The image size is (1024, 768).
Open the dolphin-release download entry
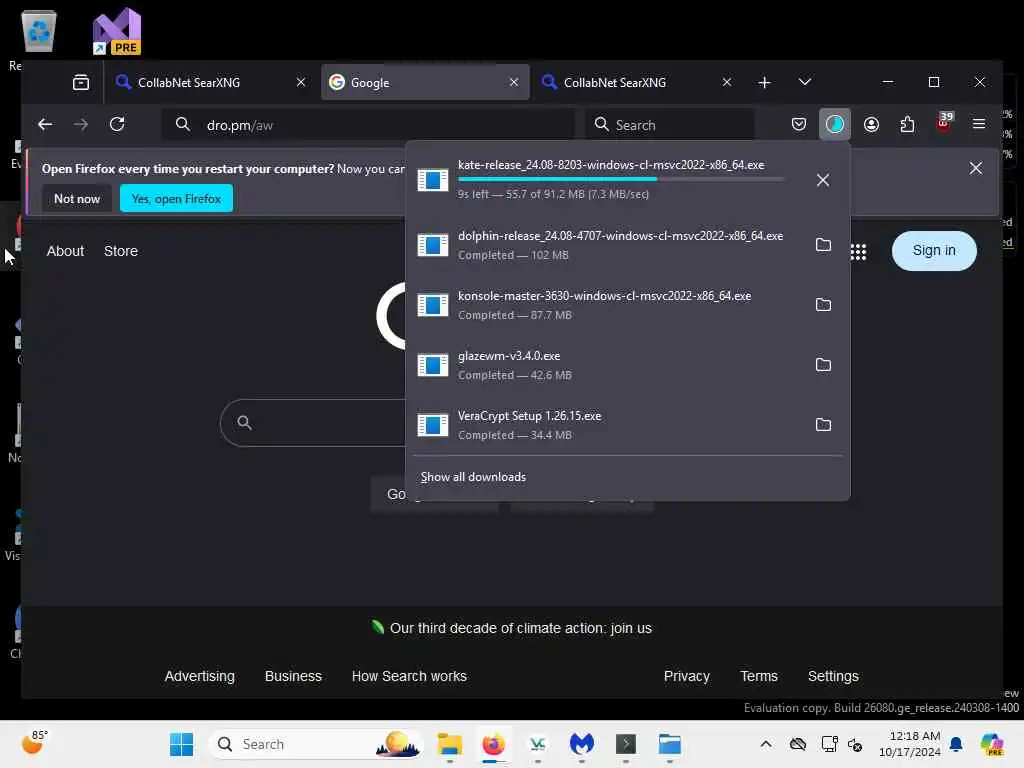(x=607, y=245)
